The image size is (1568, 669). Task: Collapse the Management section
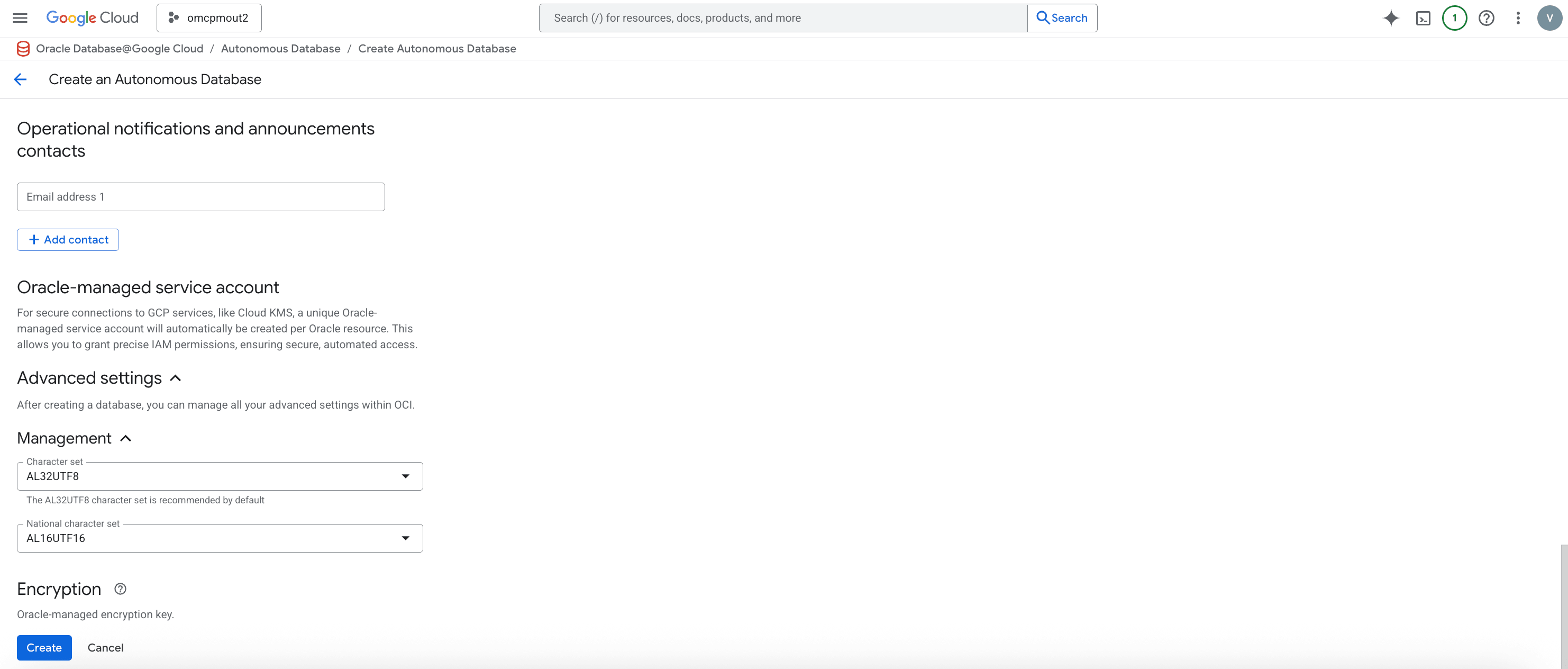coord(126,438)
